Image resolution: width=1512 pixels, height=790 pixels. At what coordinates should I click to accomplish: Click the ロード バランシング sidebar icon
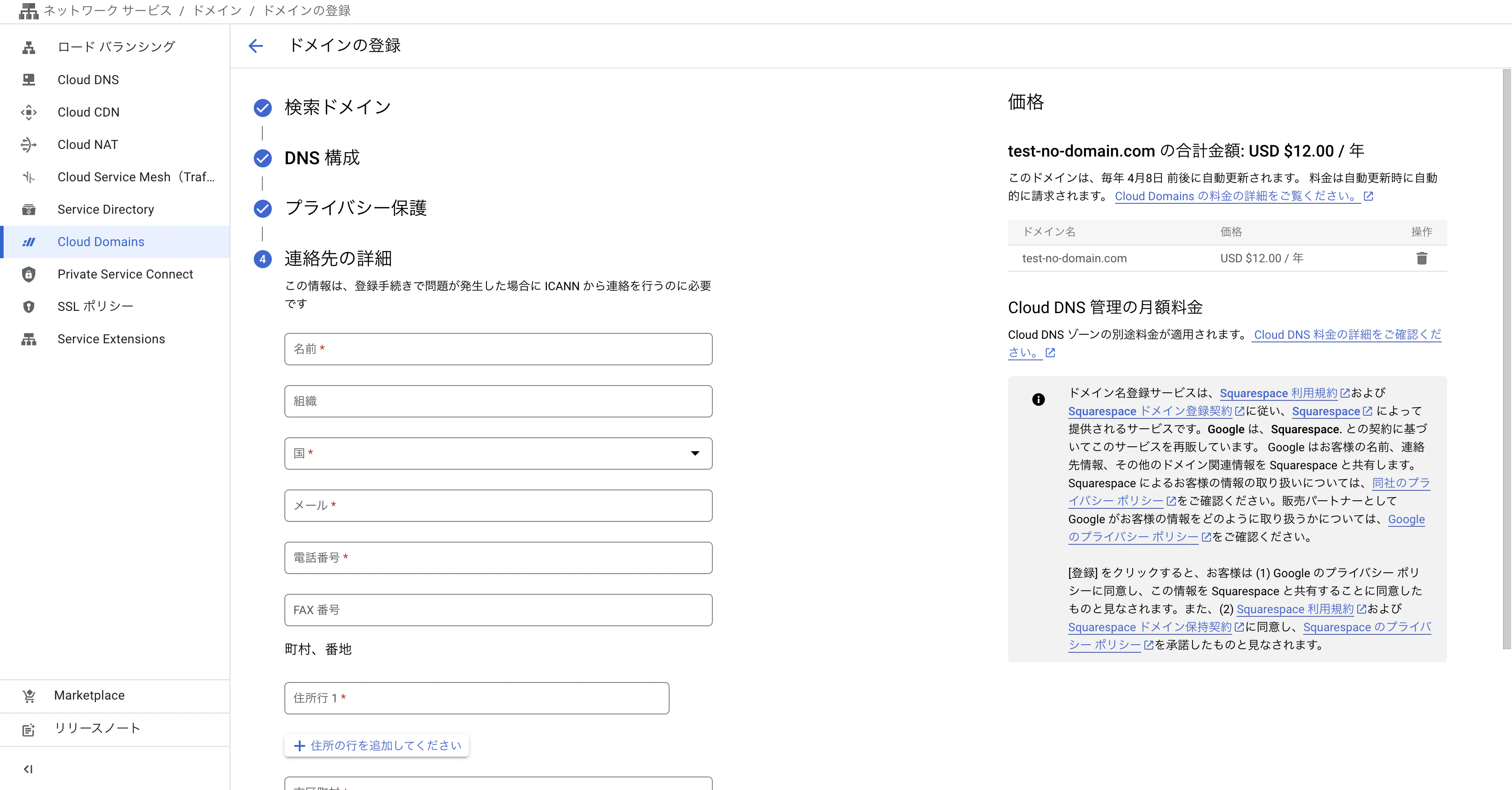tap(29, 47)
